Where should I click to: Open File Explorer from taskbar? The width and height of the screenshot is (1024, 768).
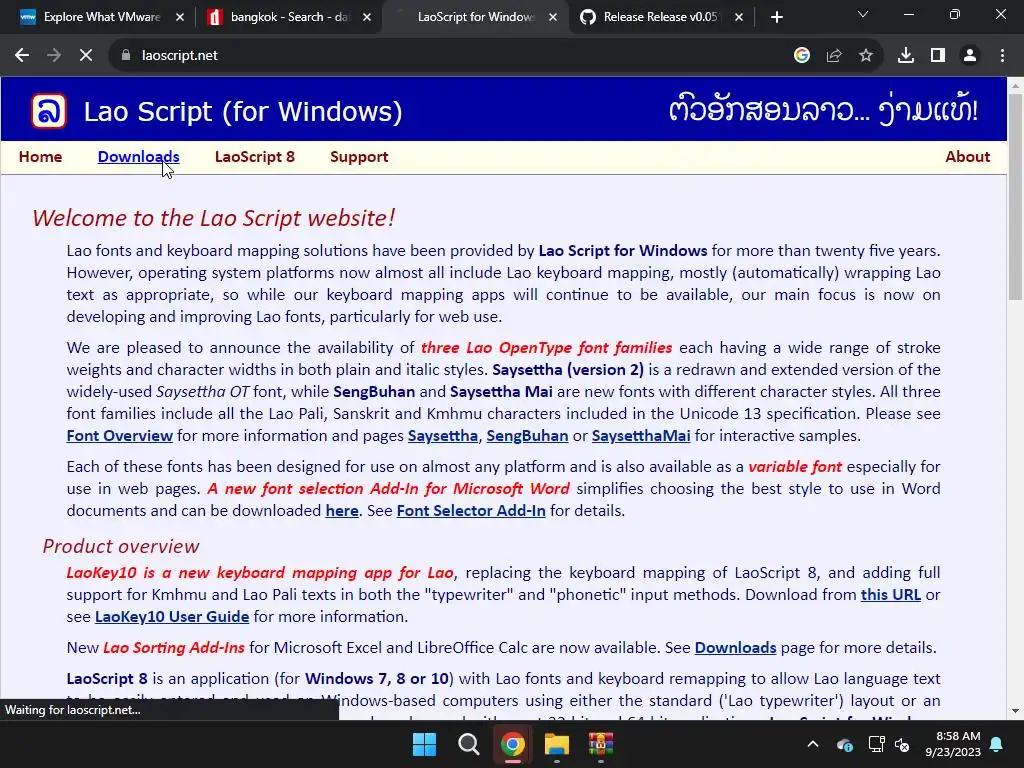pyautogui.click(x=557, y=744)
